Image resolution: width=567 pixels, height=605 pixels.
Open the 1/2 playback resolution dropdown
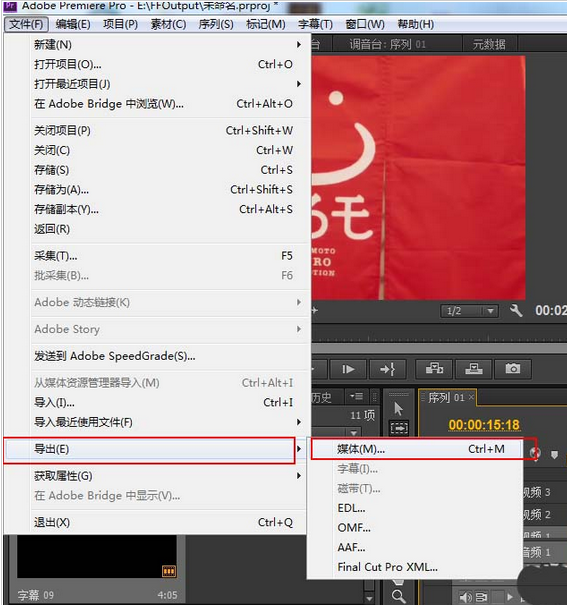(x=469, y=311)
